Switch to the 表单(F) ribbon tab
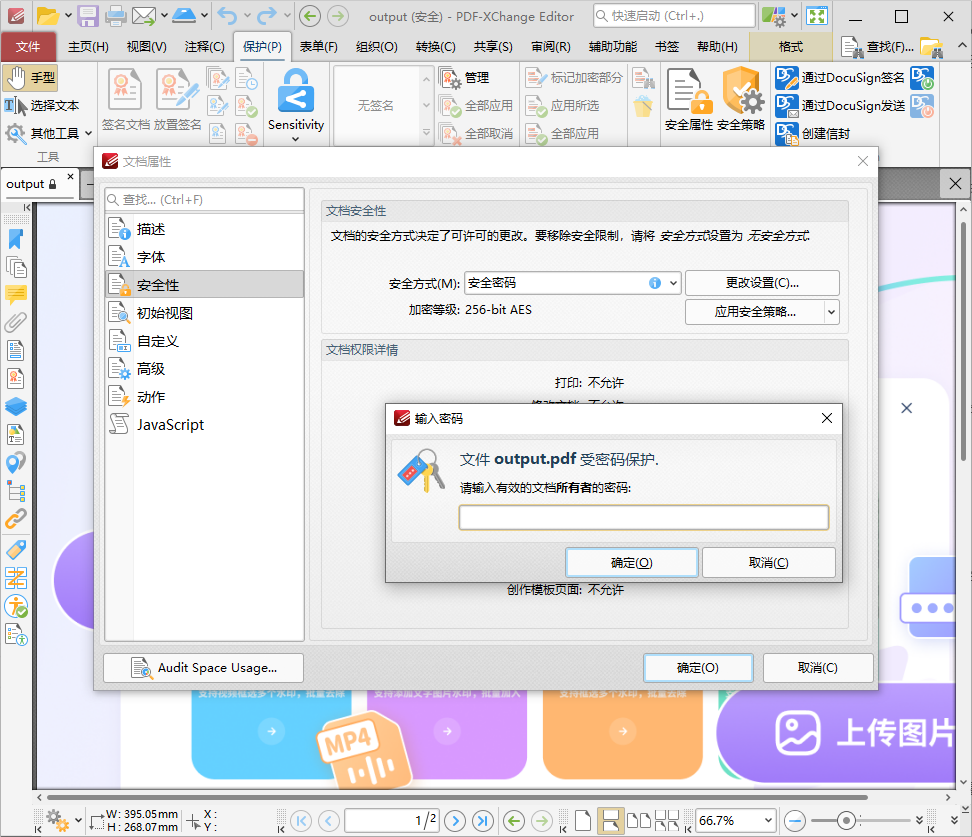The image size is (972, 837). pos(317,46)
